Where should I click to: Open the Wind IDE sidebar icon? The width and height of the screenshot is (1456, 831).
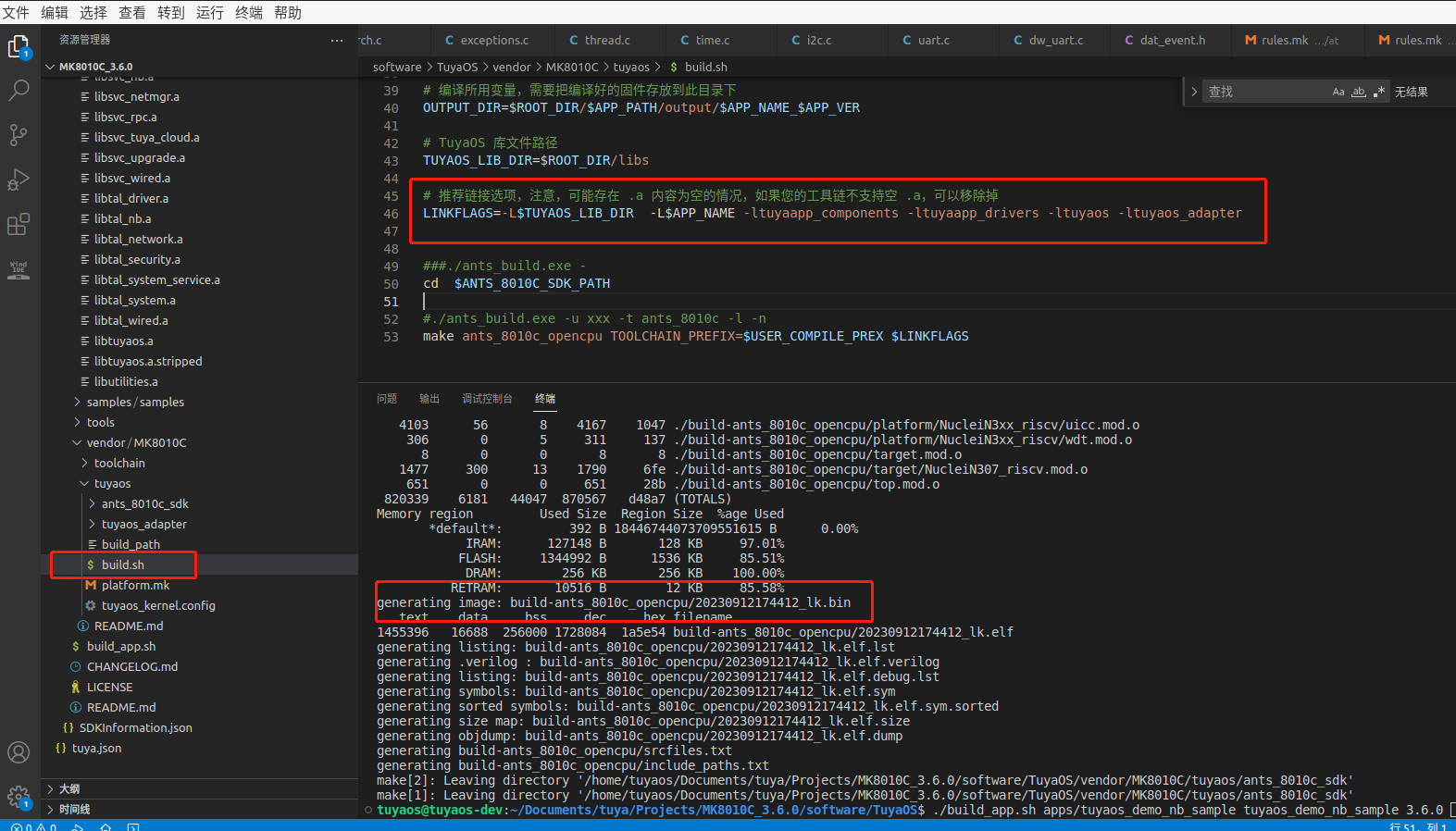point(19,269)
